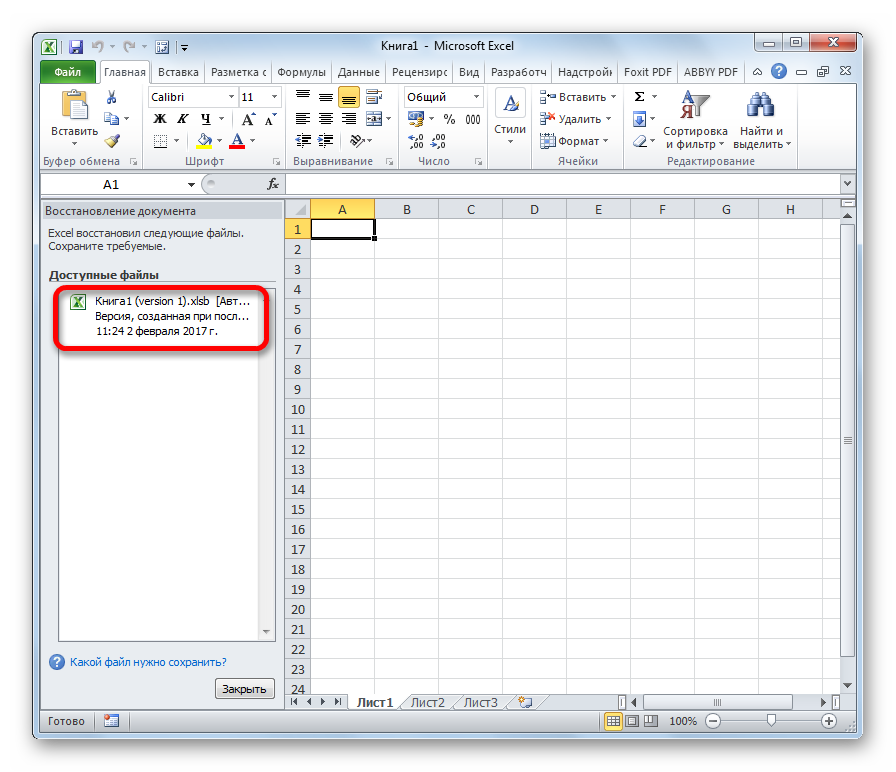Click the zoom slider handle

(x=770, y=721)
